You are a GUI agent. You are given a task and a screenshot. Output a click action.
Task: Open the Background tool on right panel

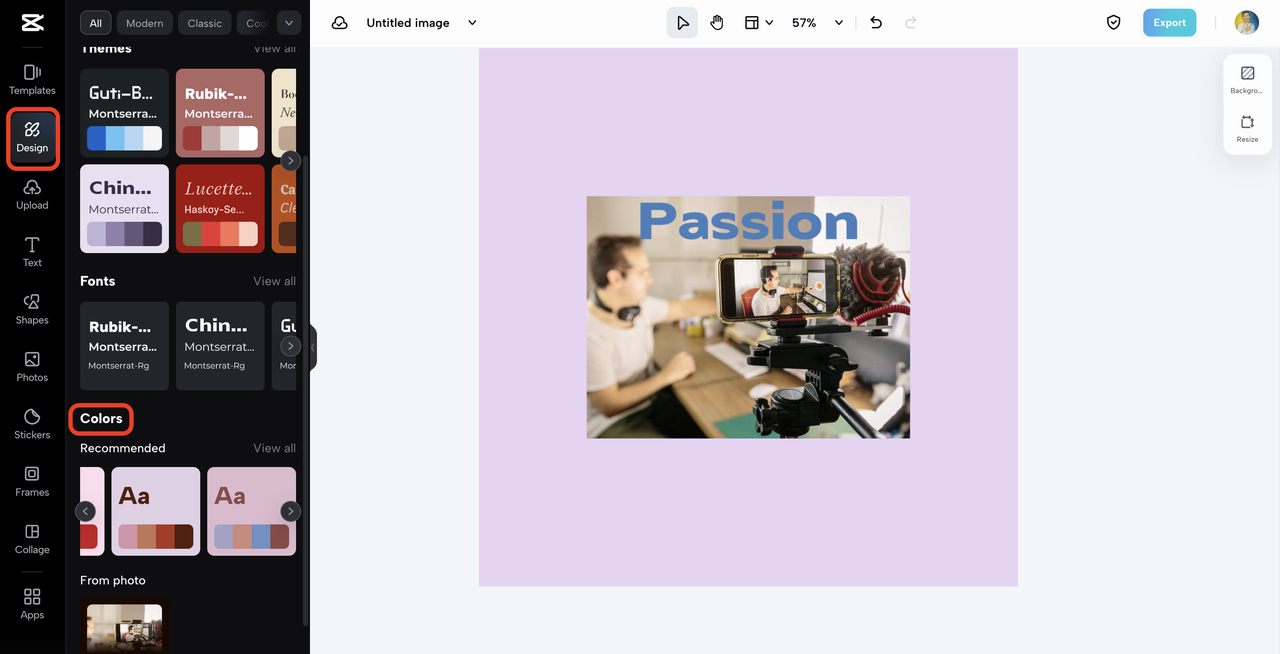click(x=1247, y=80)
